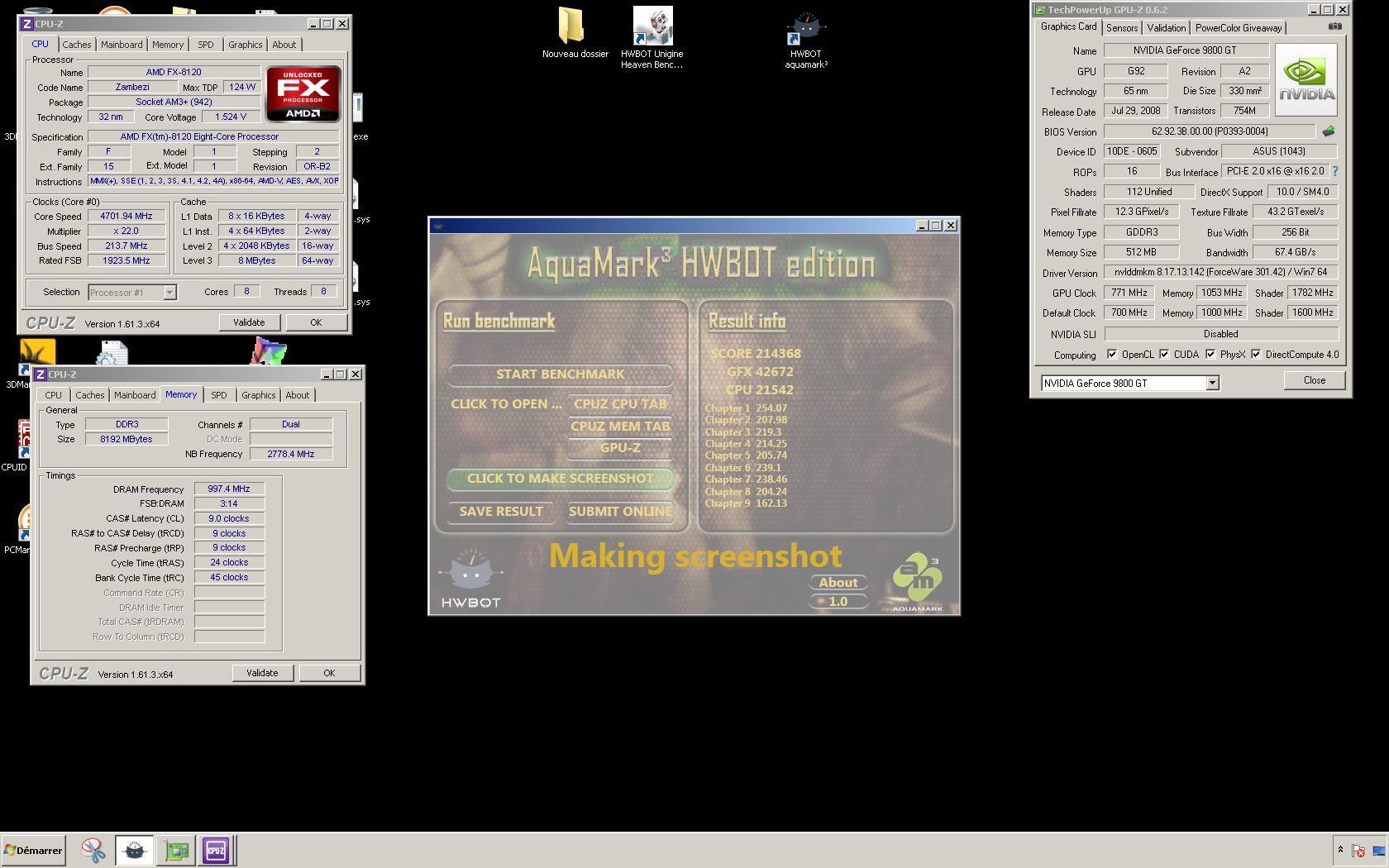Viewport: 1389px width, 868px height.
Task: Switch to Validation tab in GPU-Z
Action: point(1166,28)
